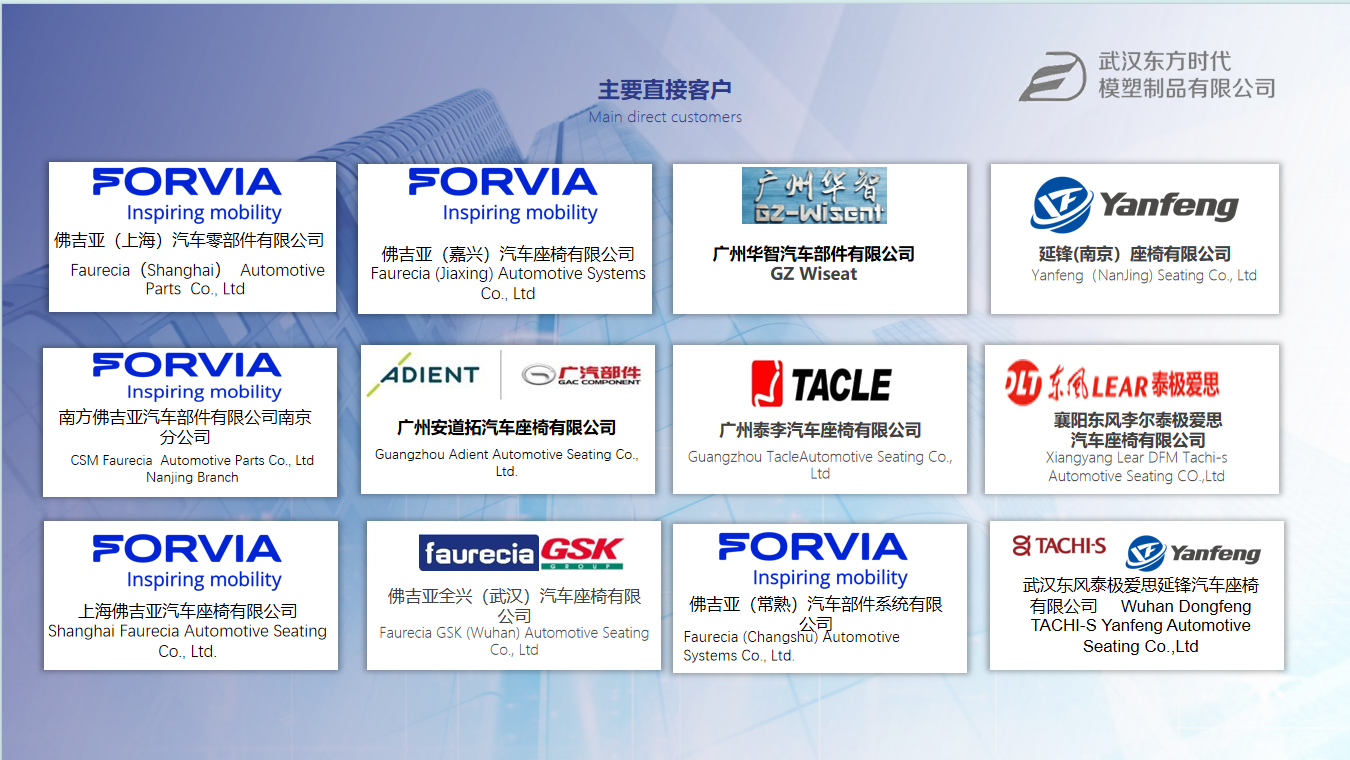Click the TACHI-S logo on the Wuhan Dongfeng card
This screenshot has height=760, width=1350.
pyautogui.click(x=1059, y=546)
